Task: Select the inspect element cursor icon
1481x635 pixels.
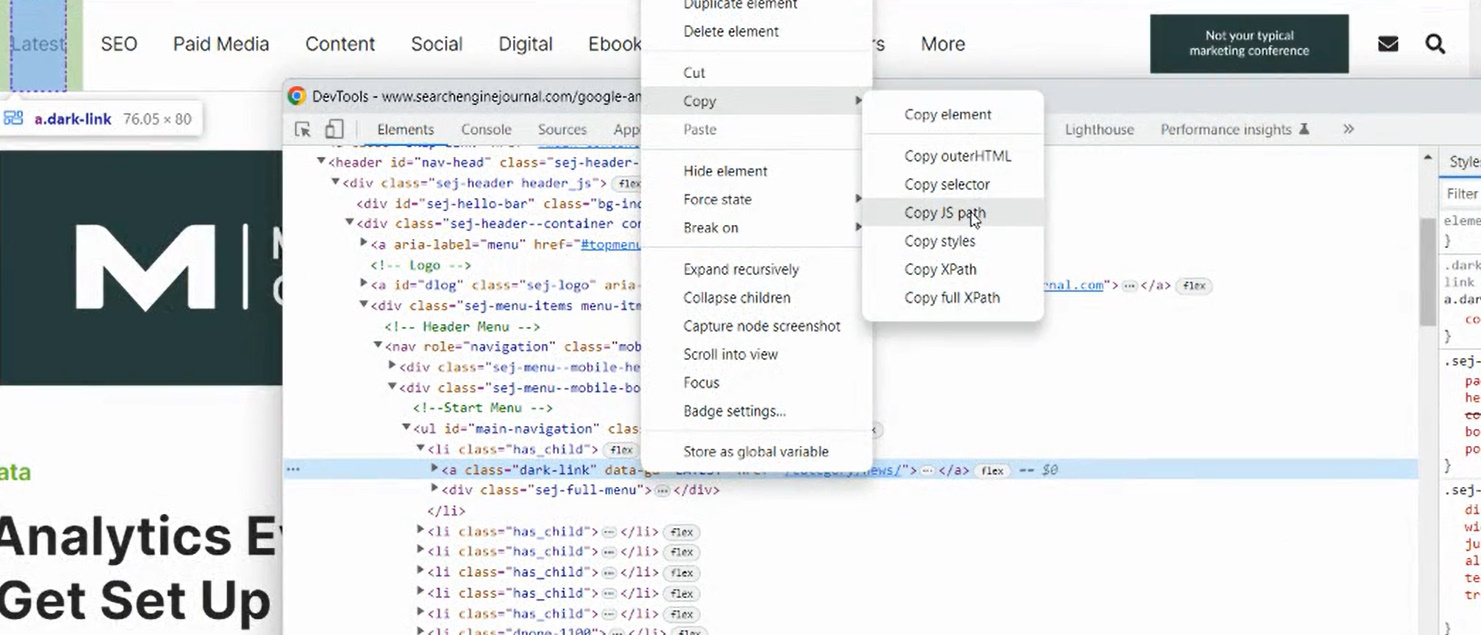Action: point(302,129)
